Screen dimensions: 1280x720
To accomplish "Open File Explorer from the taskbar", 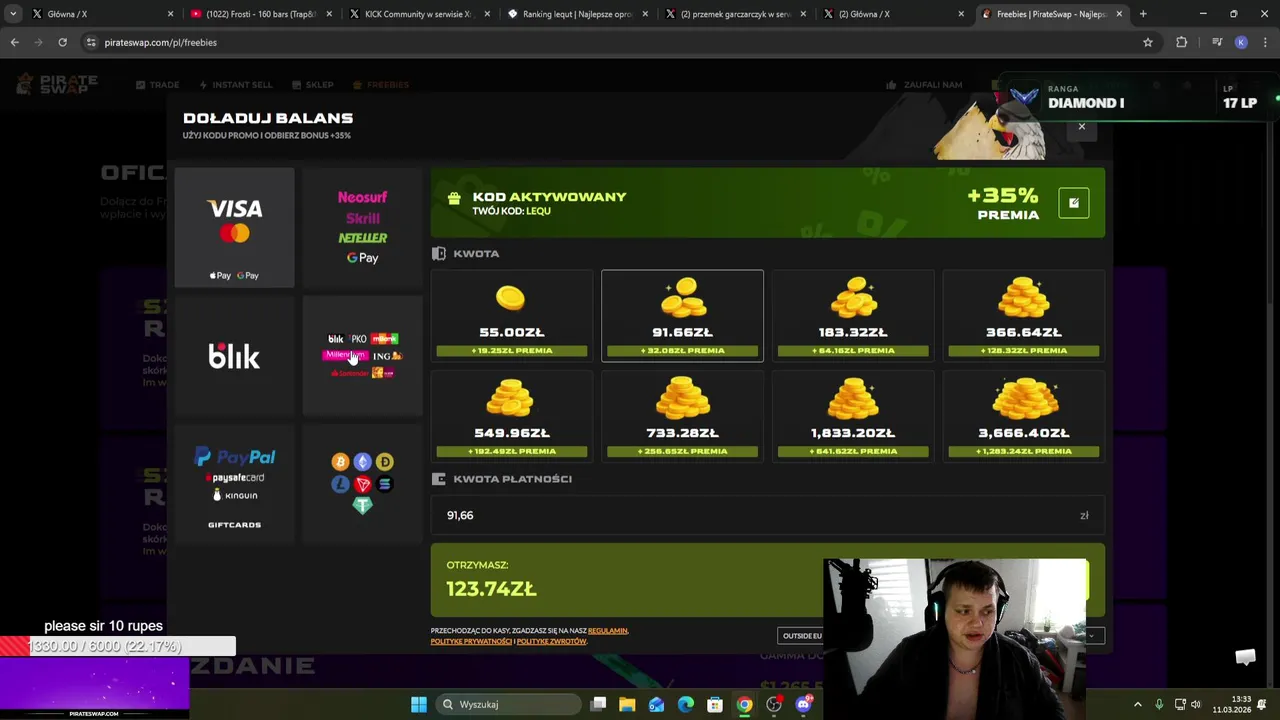I will pyautogui.click(x=627, y=704).
